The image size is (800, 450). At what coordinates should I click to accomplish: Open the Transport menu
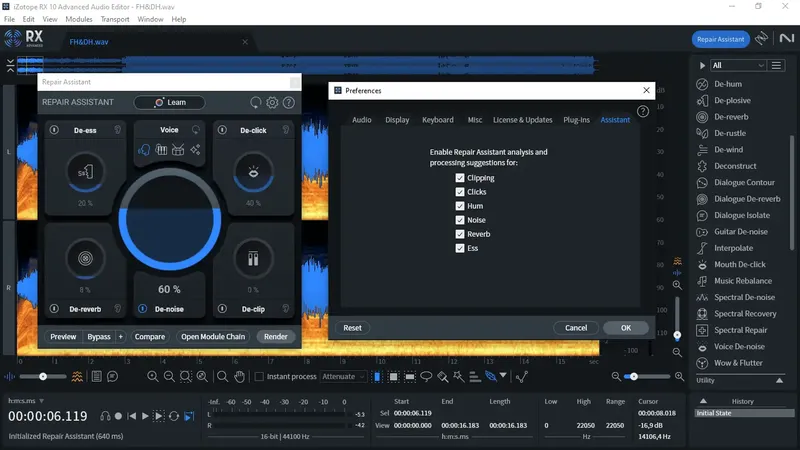click(x=115, y=19)
